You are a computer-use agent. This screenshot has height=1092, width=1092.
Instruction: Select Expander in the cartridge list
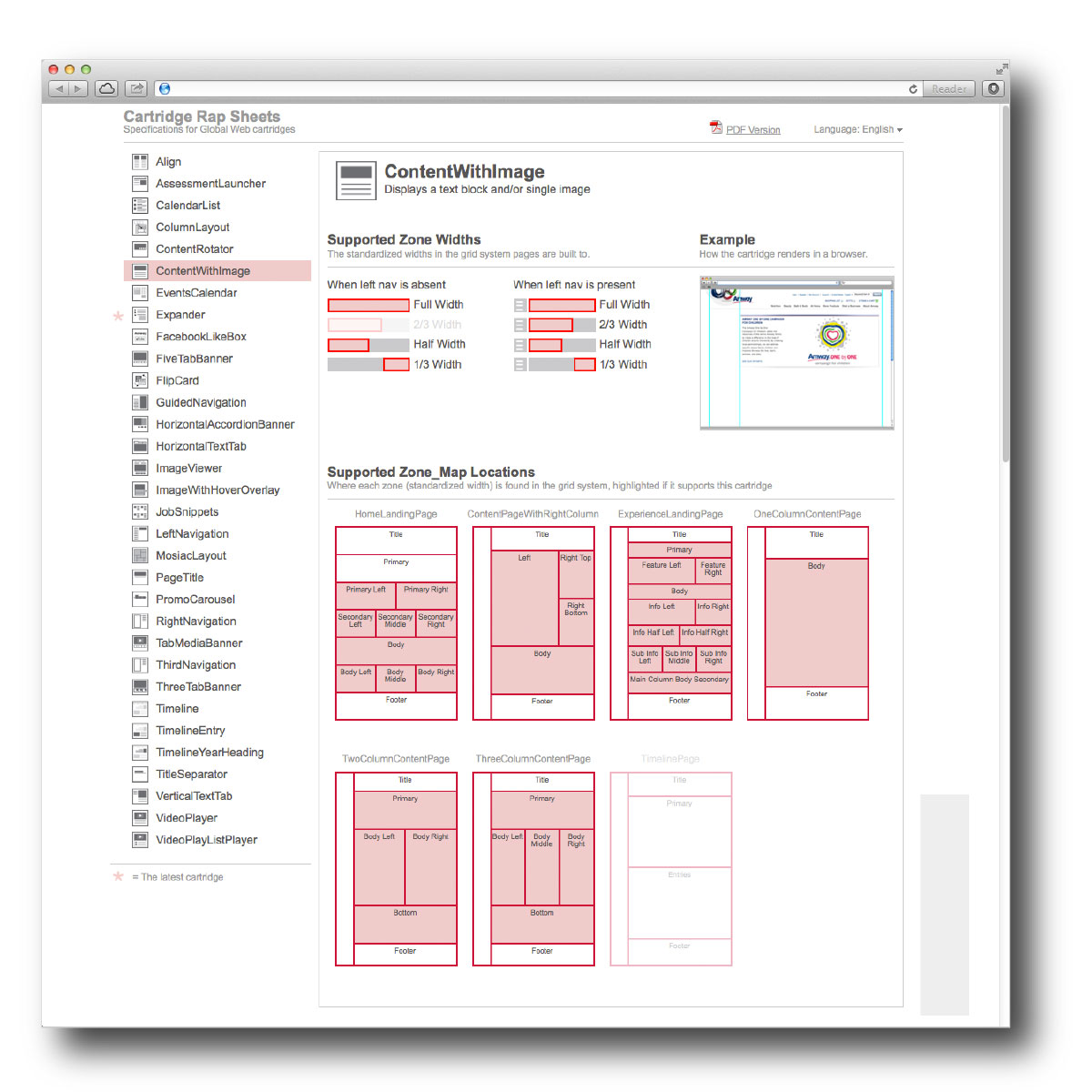pyautogui.click(x=180, y=315)
